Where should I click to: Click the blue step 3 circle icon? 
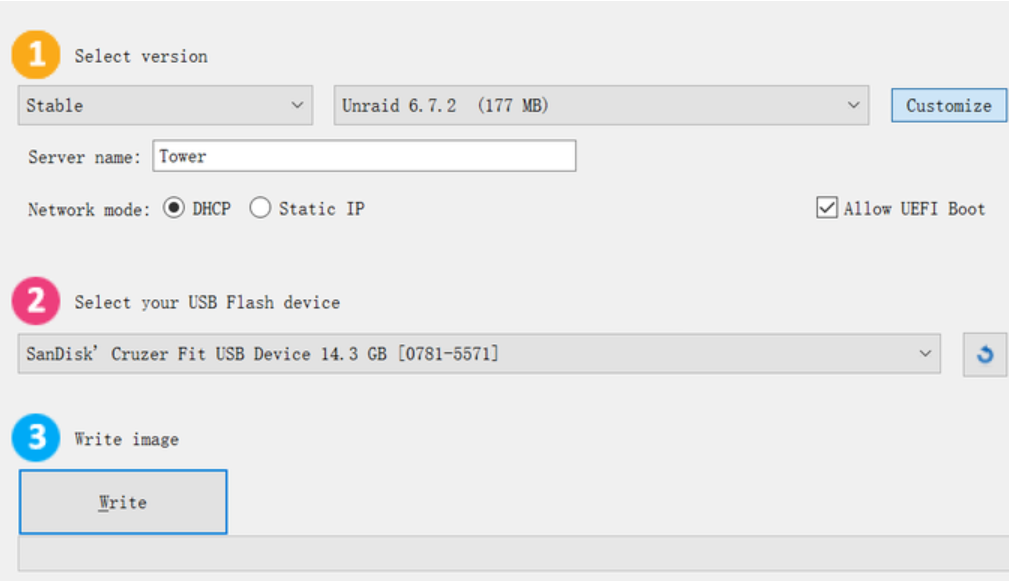[36, 438]
